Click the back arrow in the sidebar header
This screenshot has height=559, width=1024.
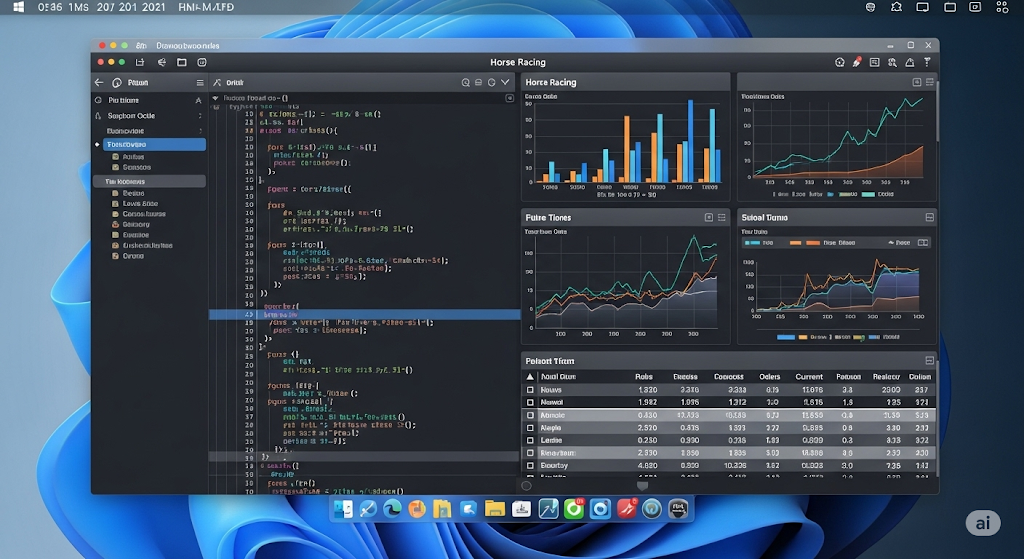pos(99,83)
